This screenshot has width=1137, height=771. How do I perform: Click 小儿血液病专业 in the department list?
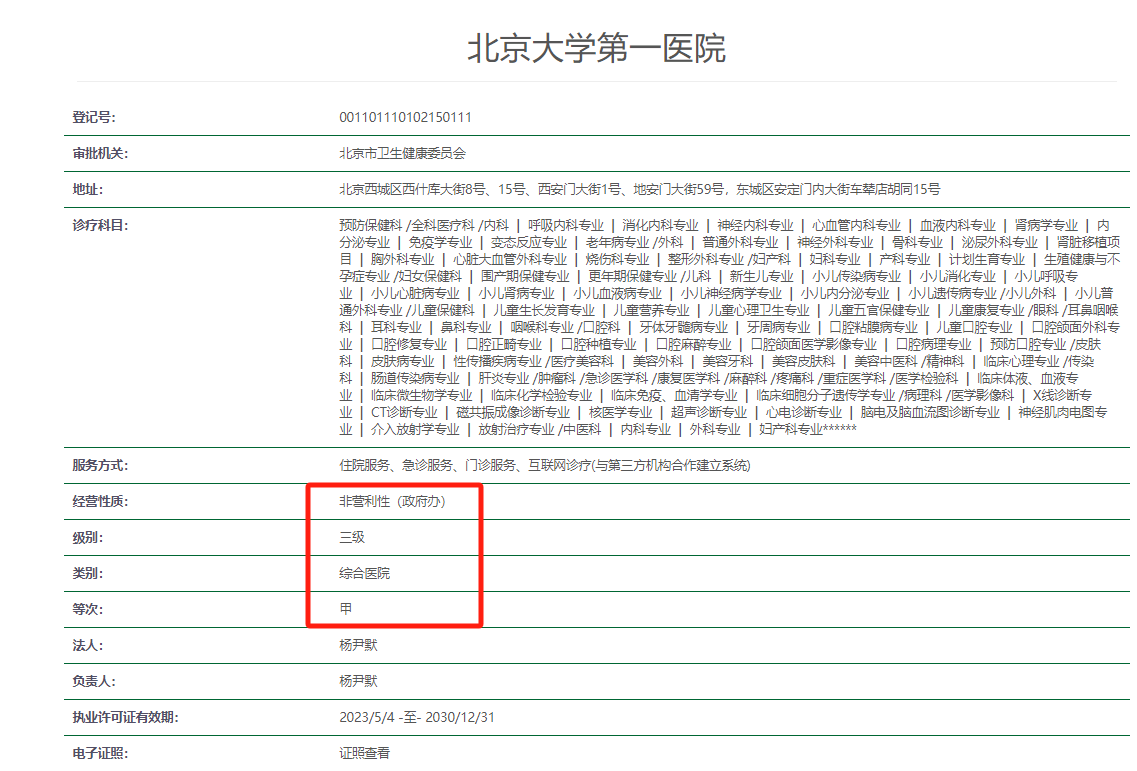click(617, 294)
